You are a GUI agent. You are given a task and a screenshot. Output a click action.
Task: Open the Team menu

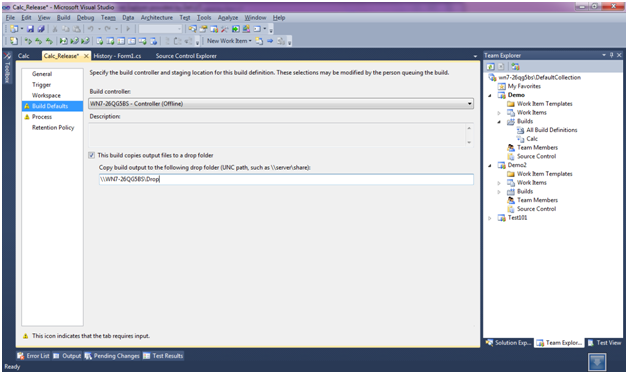pyautogui.click(x=108, y=18)
